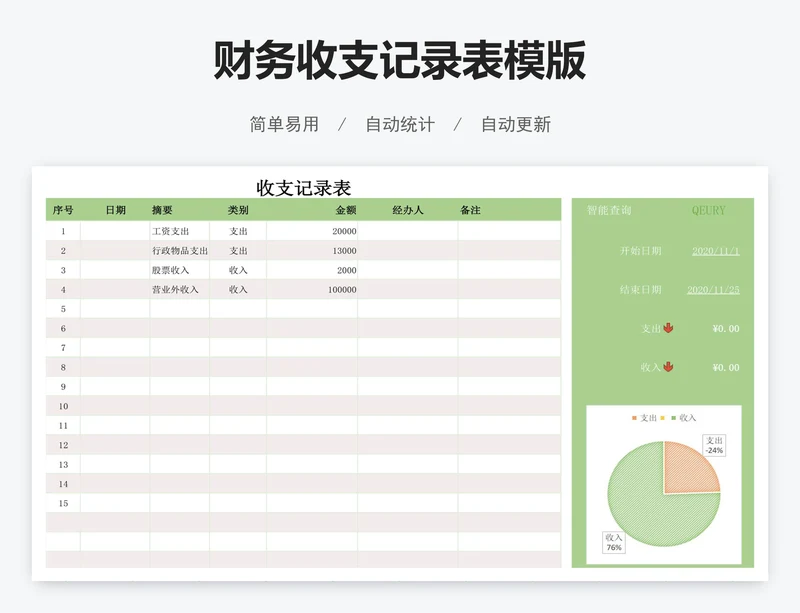Click the 财务收支记录表模版 main heading
Screen dimensions: 800x613
399,60
